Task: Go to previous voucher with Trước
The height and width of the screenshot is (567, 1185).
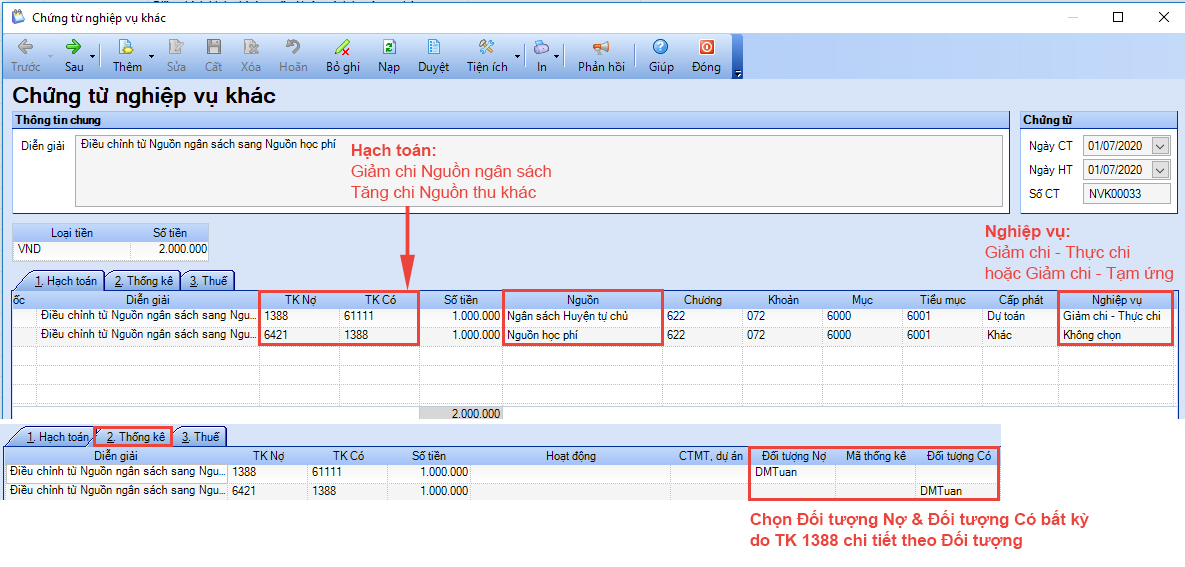Action: 25,56
